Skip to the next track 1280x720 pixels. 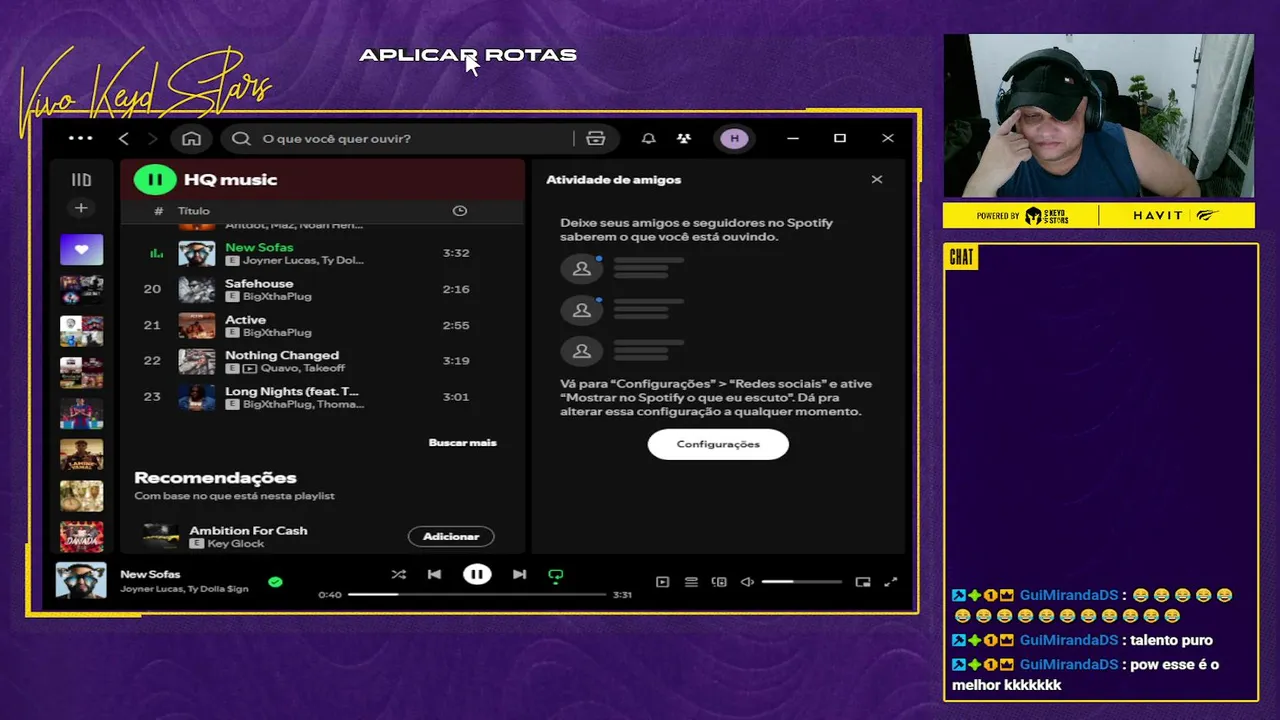tap(519, 574)
